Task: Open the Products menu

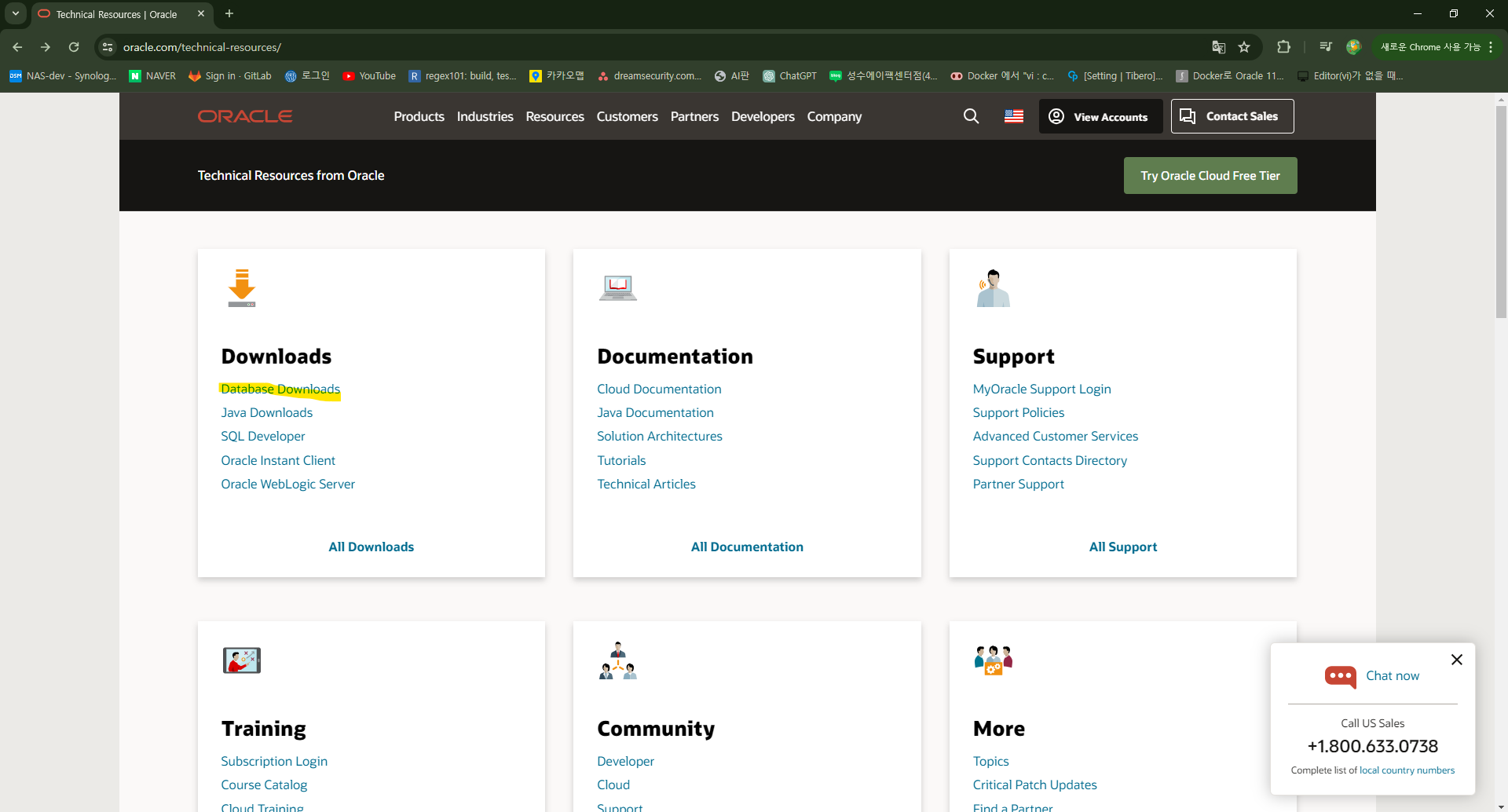Action: click(x=419, y=116)
